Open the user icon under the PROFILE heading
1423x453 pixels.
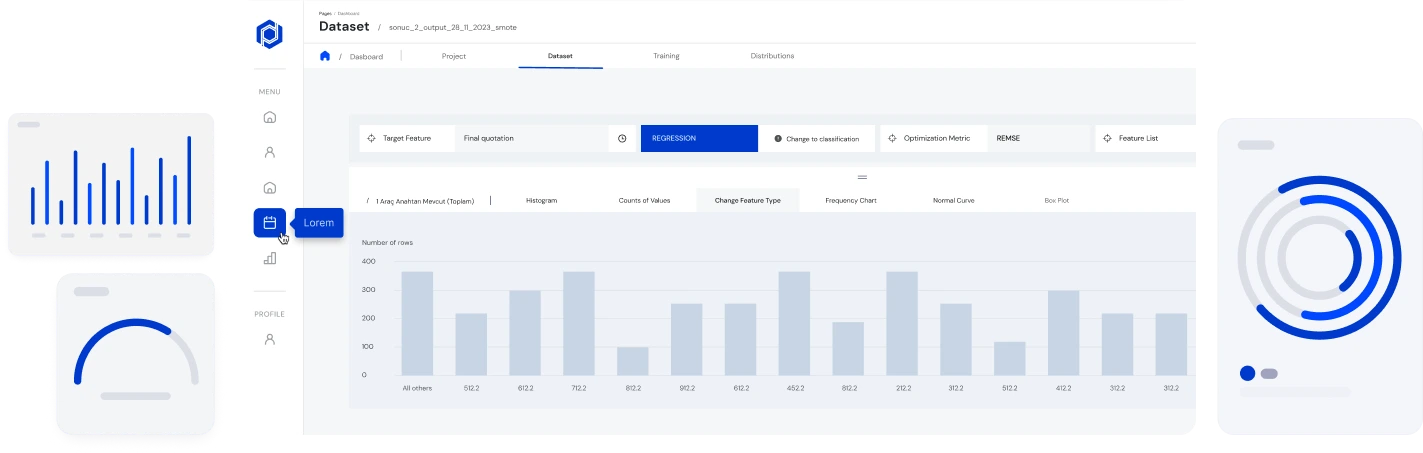[x=269, y=339]
